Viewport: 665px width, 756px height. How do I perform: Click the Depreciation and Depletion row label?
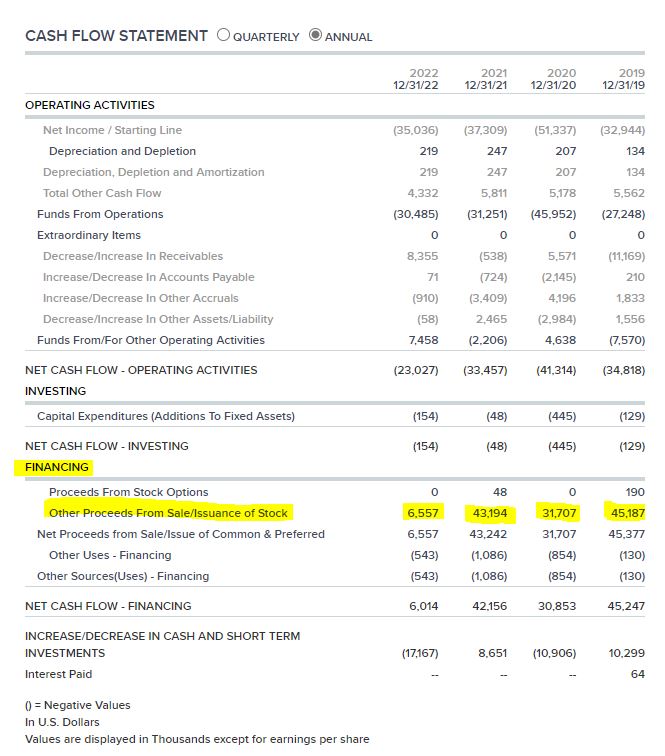(122, 151)
